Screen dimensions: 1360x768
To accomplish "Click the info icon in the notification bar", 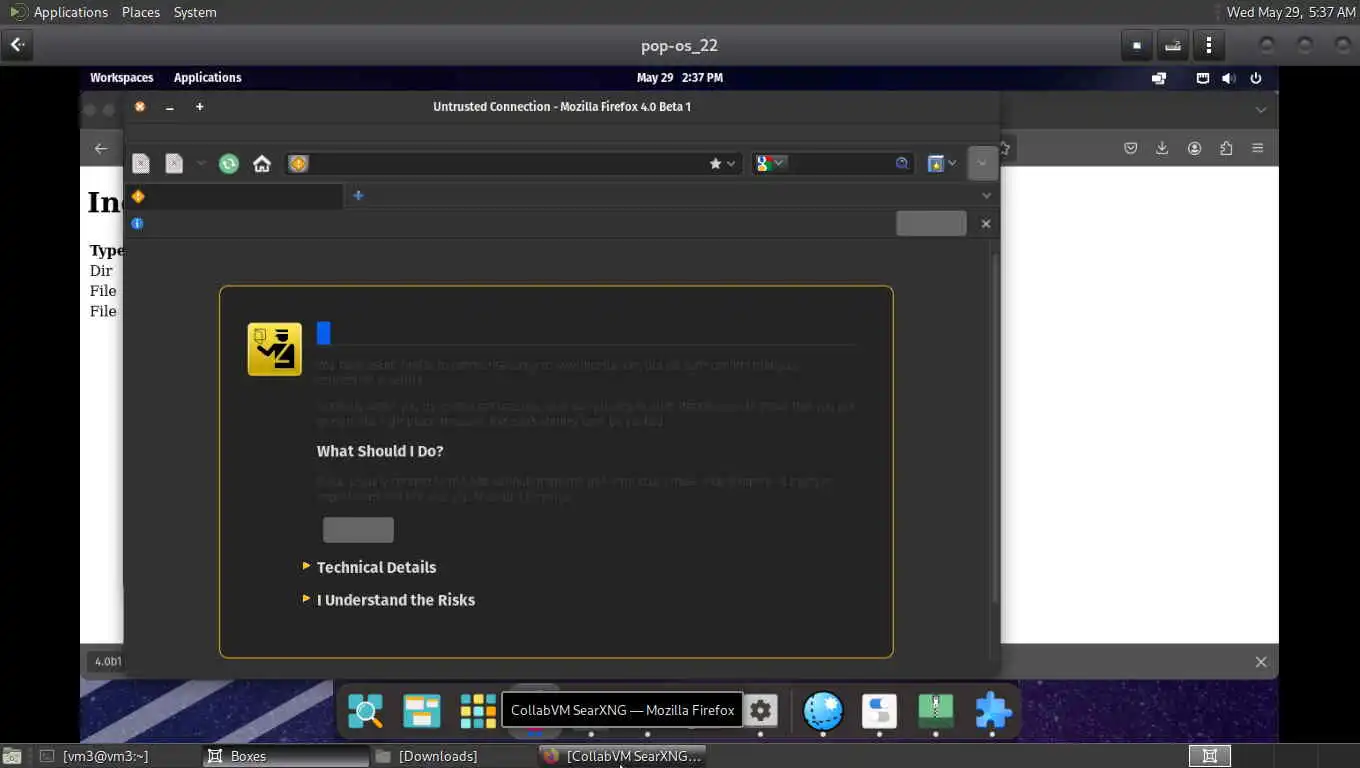I will tap(137, 223).
